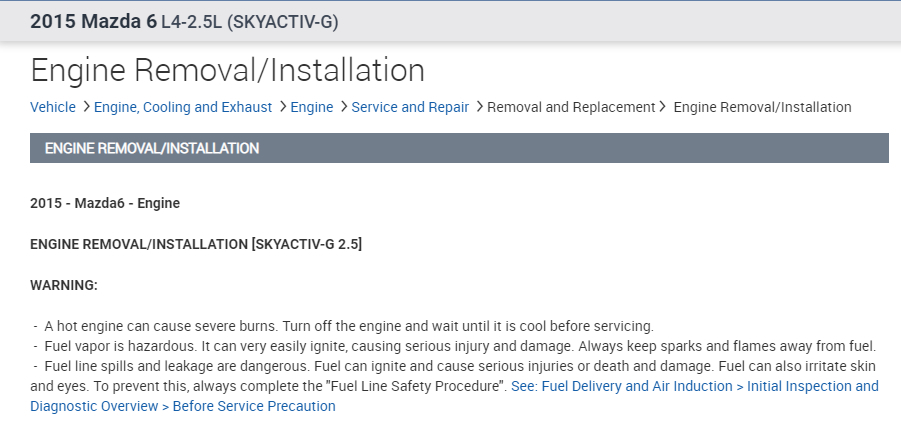Click the chevron after the Engine breadcrumb
901x434 pixels.
coord(344,107)
